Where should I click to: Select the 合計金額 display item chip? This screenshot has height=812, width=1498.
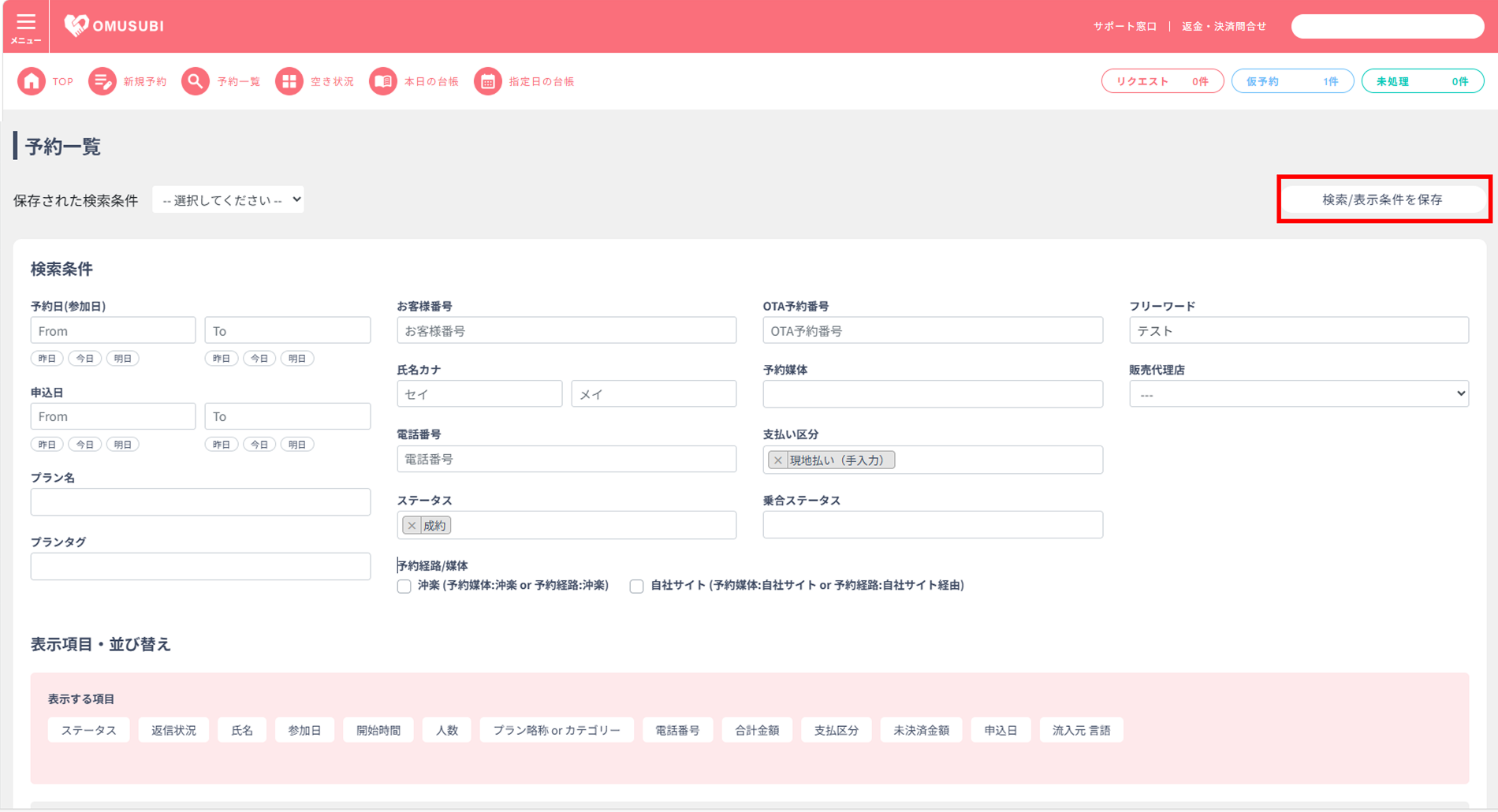click(x=757, y=730)
